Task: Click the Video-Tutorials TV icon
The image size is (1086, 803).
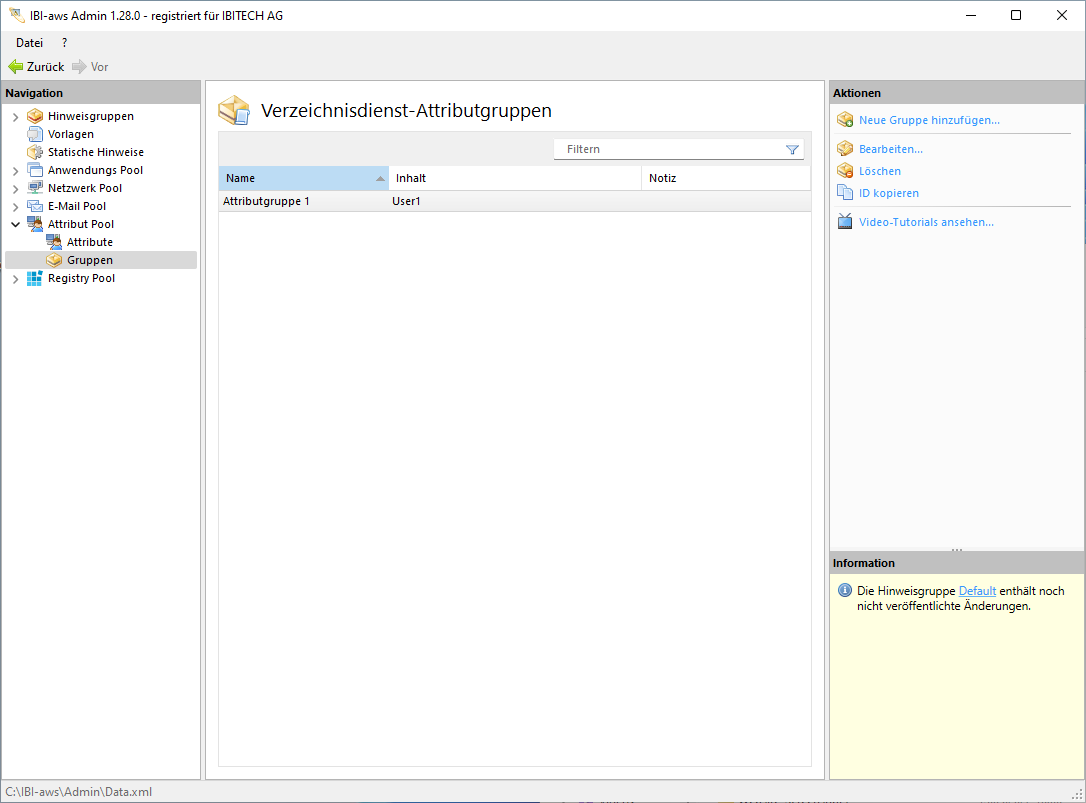Action: coord(844,222)
